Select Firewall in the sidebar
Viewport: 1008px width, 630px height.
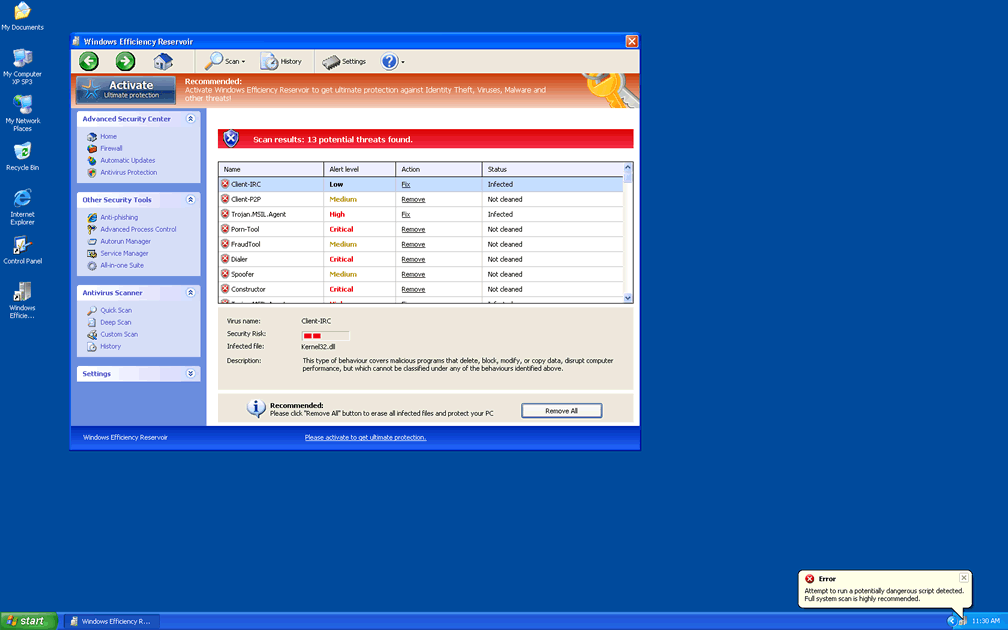(111, 148)
